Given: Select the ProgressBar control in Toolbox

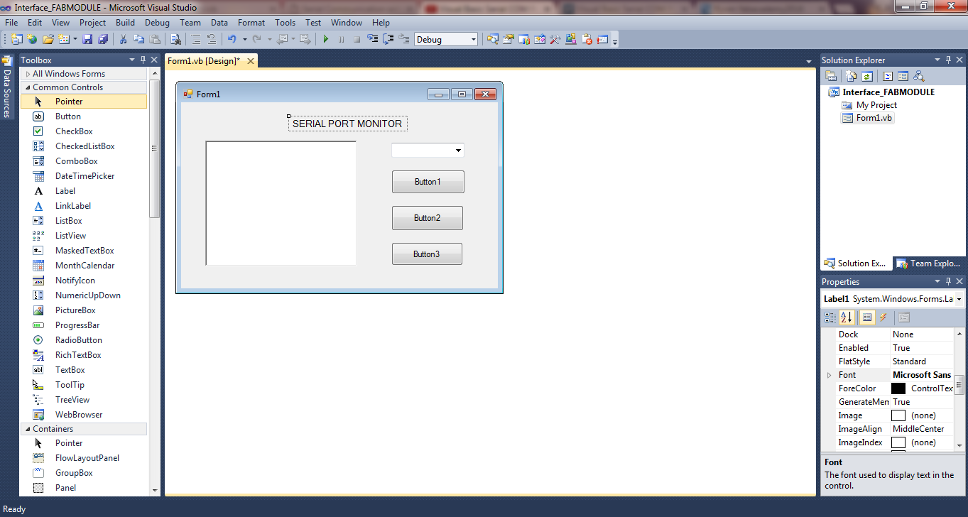Looking at the screenshot, I should 83,325.
